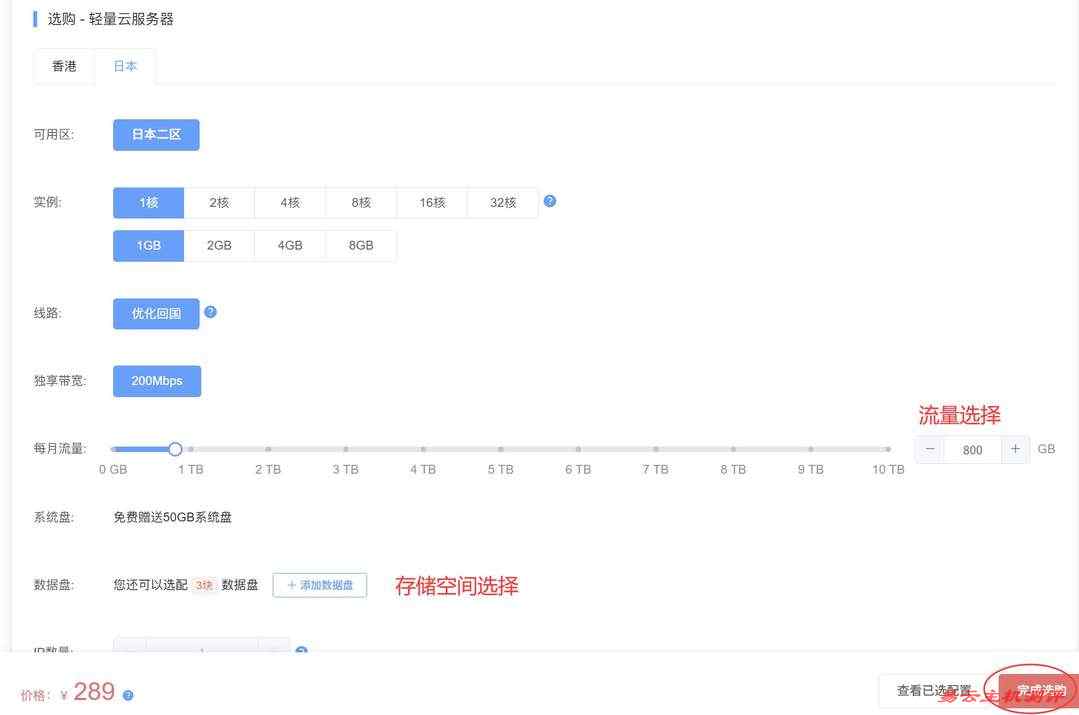
Task: Select the 200Mbps bandwidth option
Action: click(x=156, y=380)
